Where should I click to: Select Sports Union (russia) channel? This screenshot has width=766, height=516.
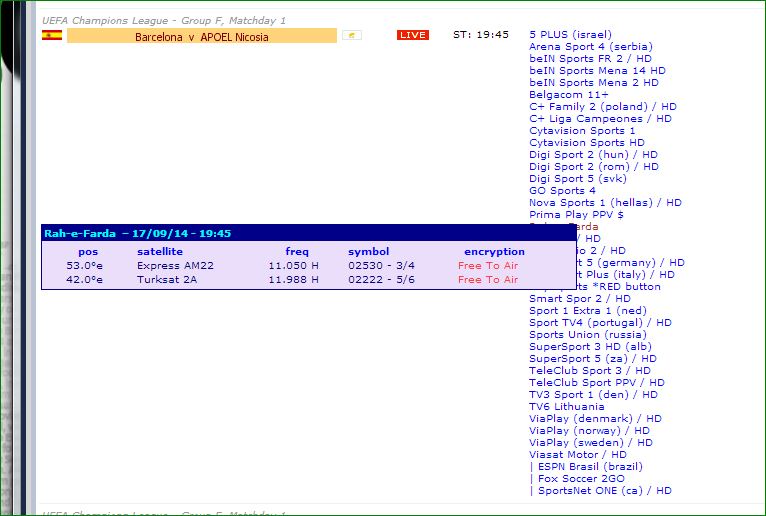tap(588, 335)
